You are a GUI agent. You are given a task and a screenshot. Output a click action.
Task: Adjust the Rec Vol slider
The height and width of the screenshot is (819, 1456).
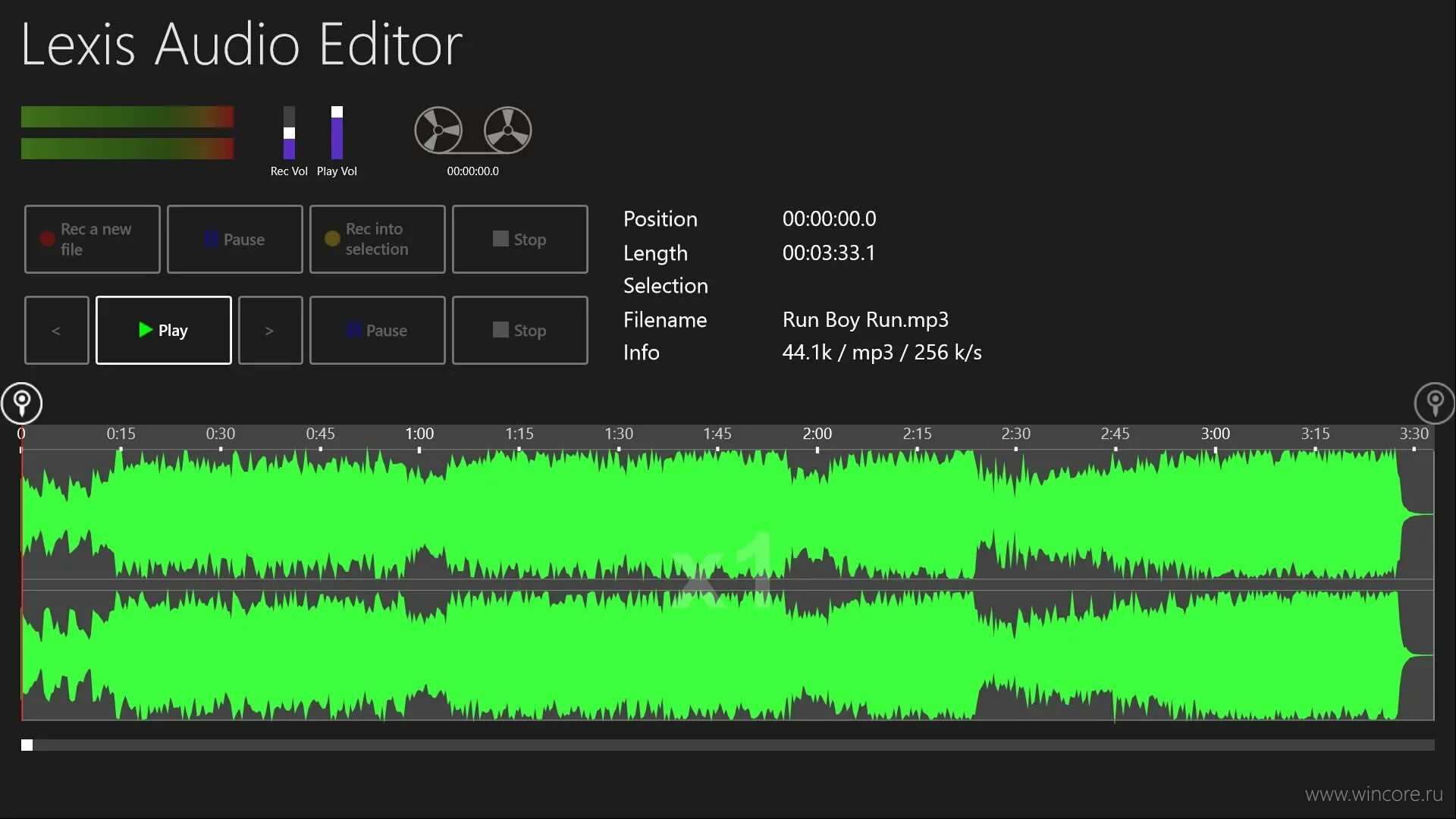pos(289,133)
